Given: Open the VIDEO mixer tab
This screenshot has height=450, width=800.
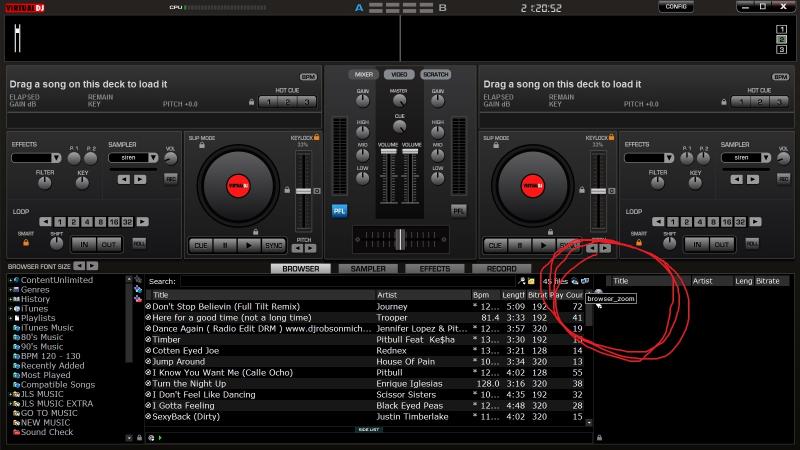Looking at the screenshot, I should (x=399, y=74).
